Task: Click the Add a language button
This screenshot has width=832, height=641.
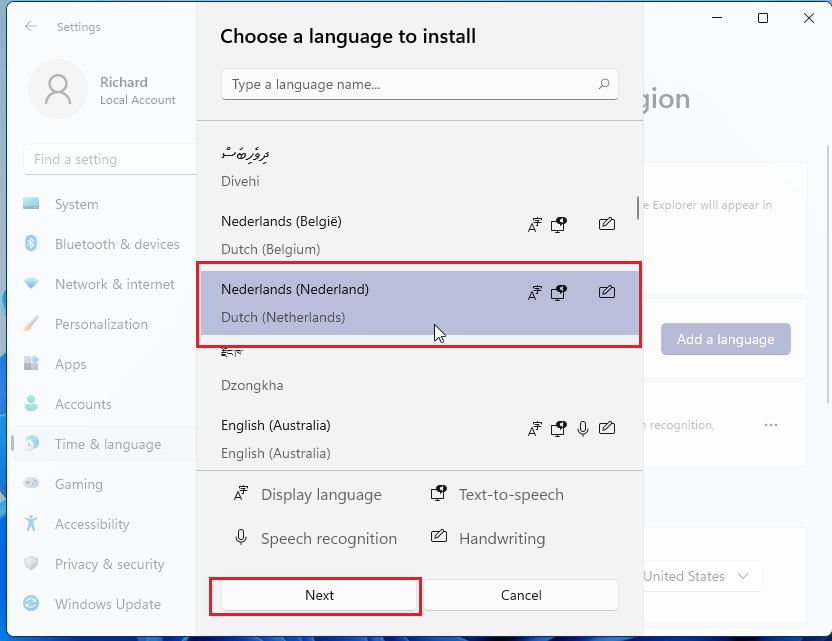Action: pos(725,339)
